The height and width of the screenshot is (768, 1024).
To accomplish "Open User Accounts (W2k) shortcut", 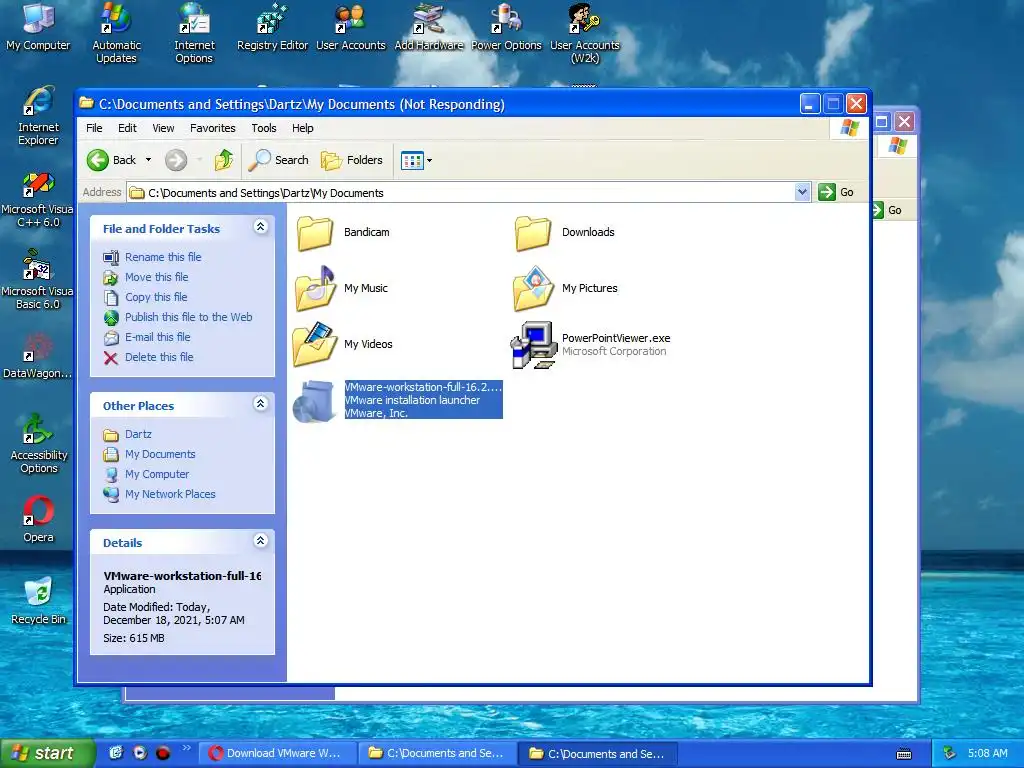I will [x=584, y=33].
